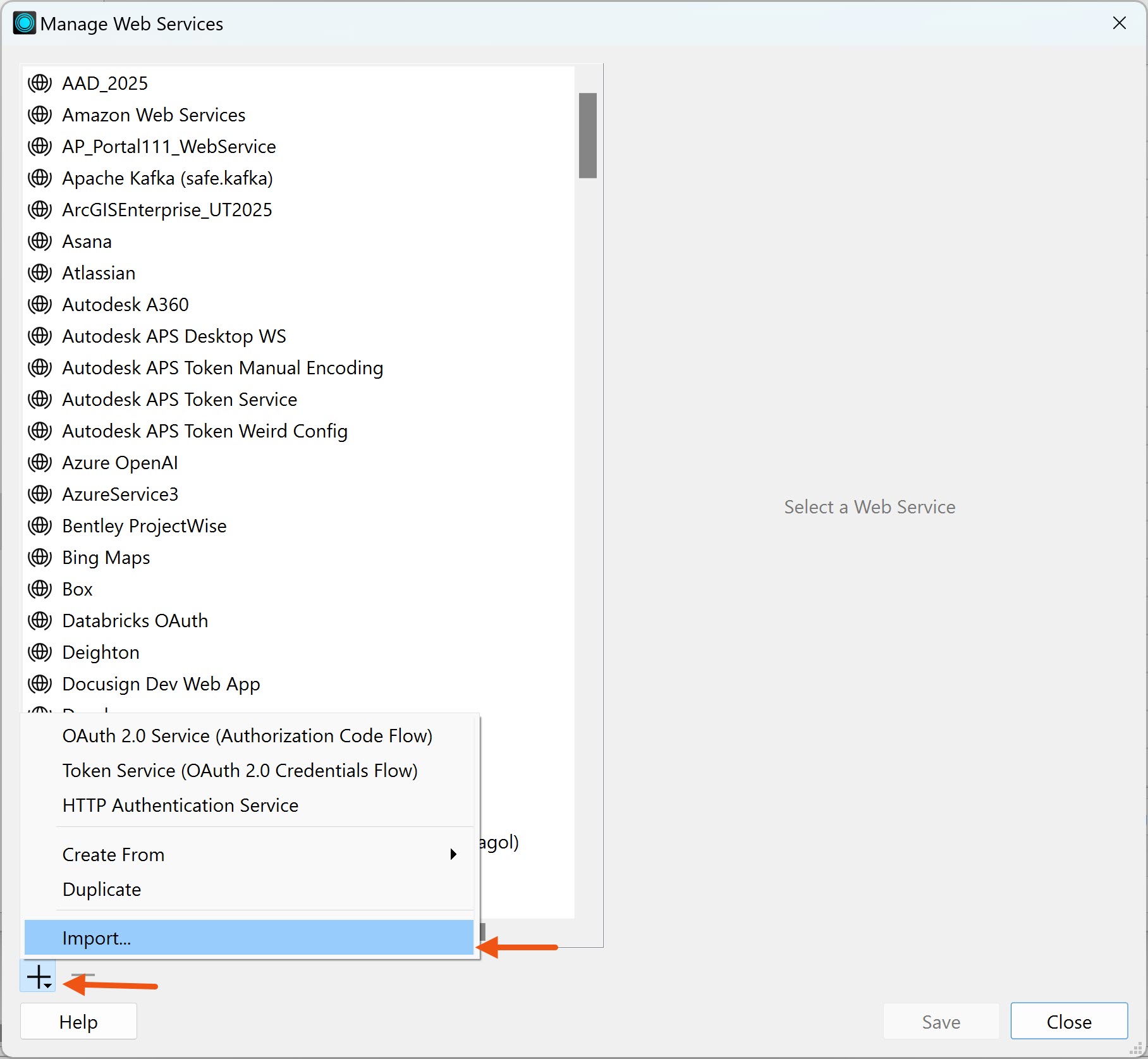Select Autodesk APS Token Weird Config entry
The image size is (1148, 1059).
[x=205, y=431]
